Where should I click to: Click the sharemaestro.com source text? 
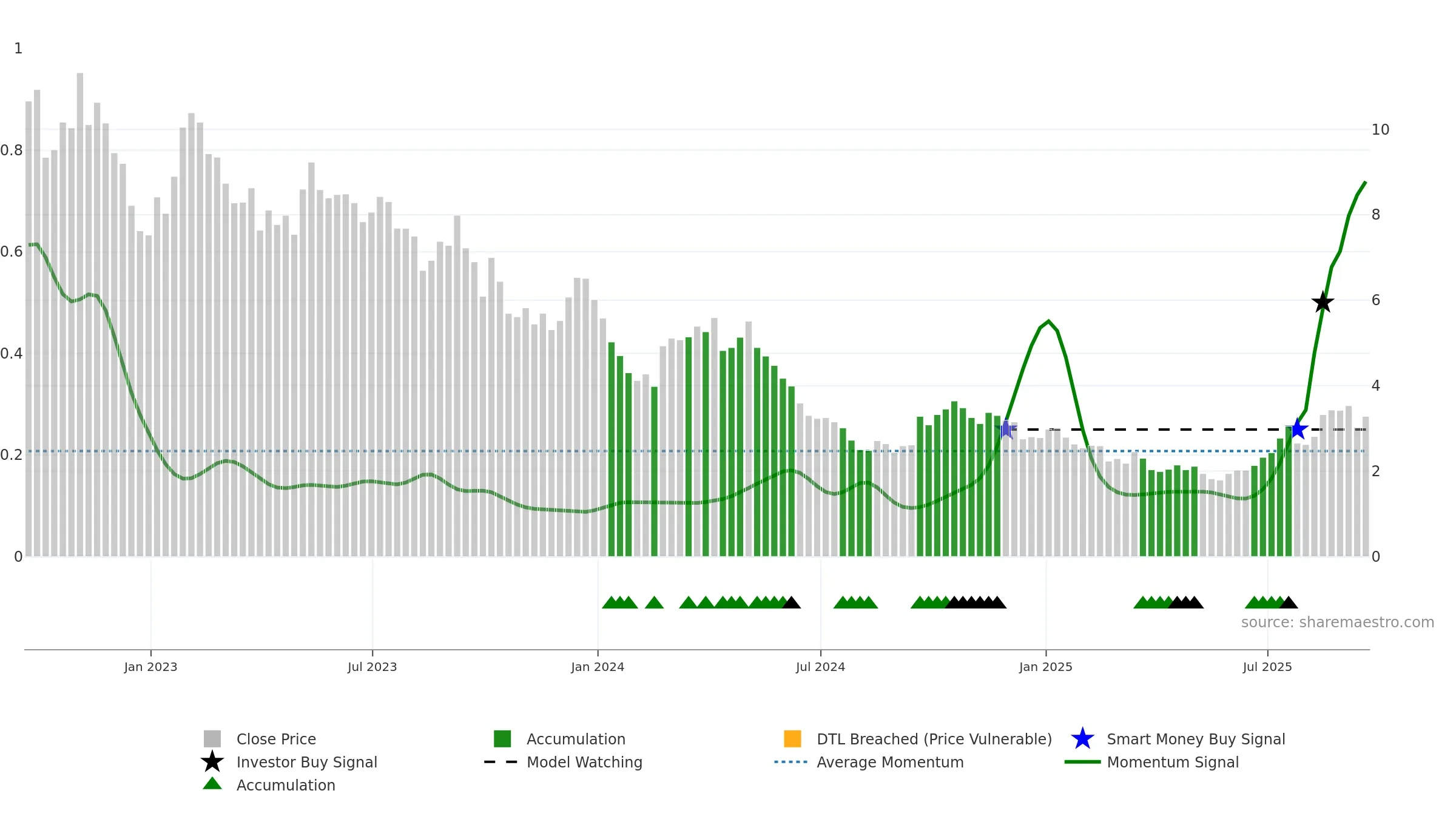[1338, 622]
